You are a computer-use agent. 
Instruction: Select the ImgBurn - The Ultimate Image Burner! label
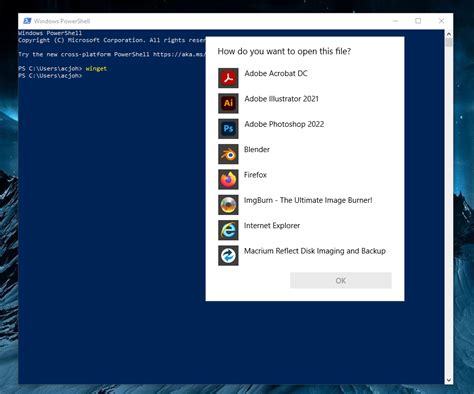308,200
